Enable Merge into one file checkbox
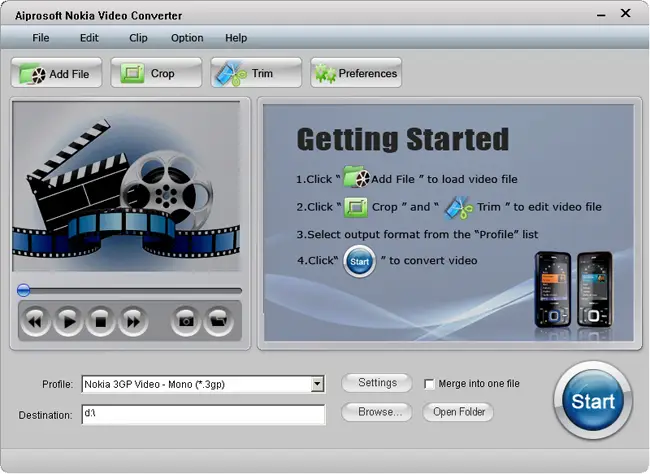 pyautogui.click(x=429, y=384)
